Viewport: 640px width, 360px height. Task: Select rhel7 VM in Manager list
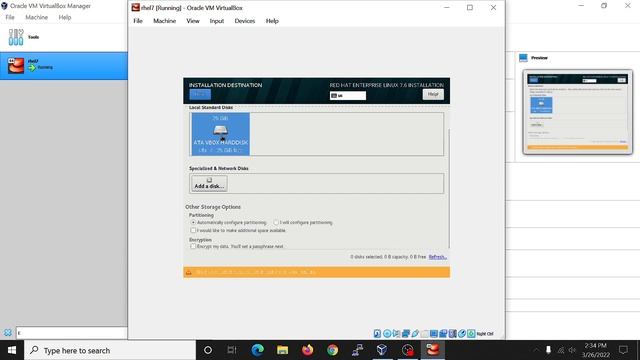pos(64,66)
